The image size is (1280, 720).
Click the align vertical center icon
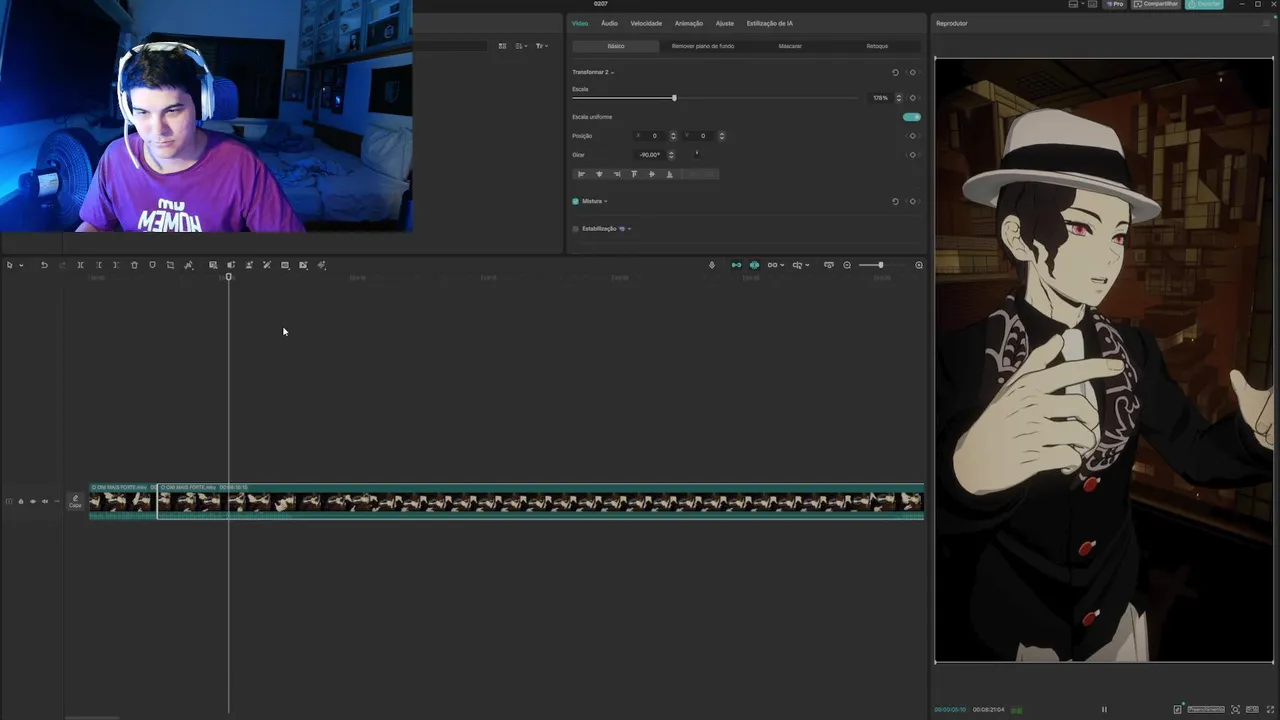click(x=652, y=174)
